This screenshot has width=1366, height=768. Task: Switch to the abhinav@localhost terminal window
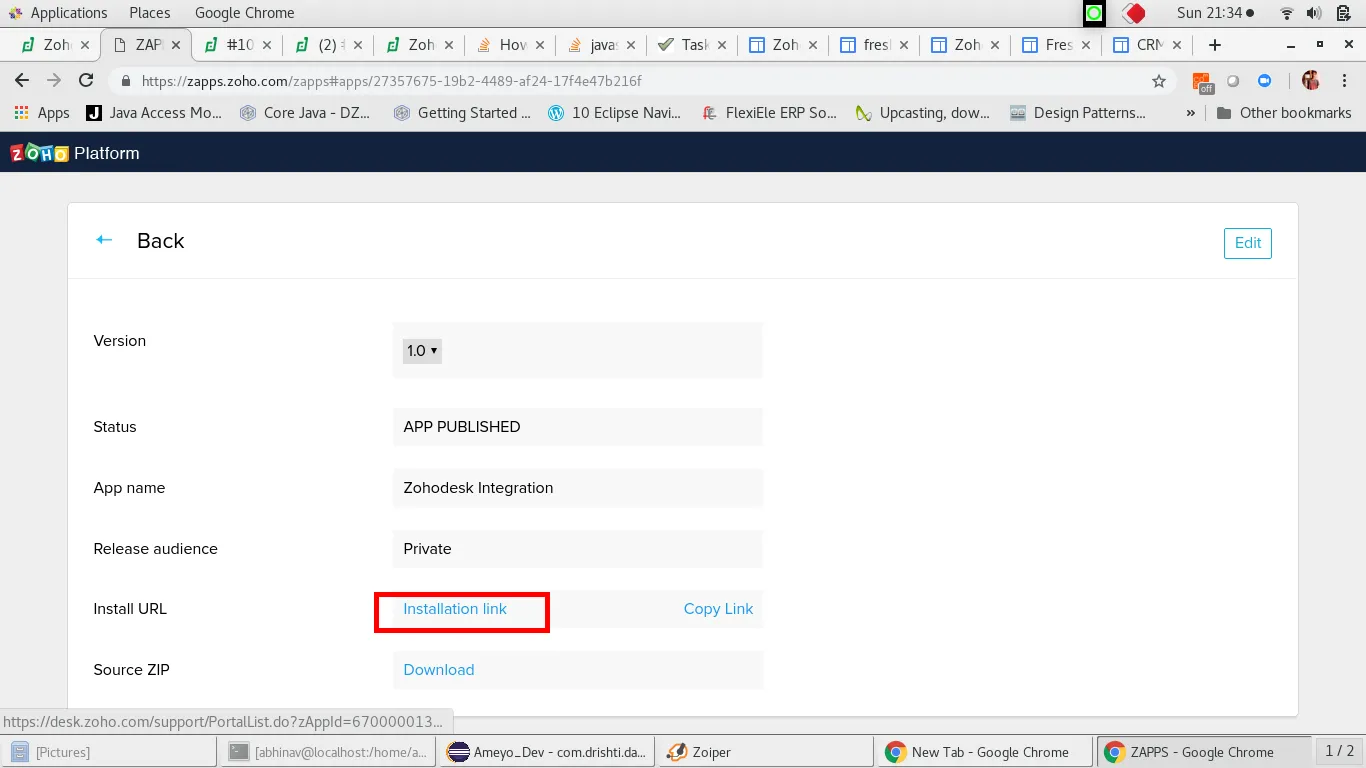pos(327,752)
